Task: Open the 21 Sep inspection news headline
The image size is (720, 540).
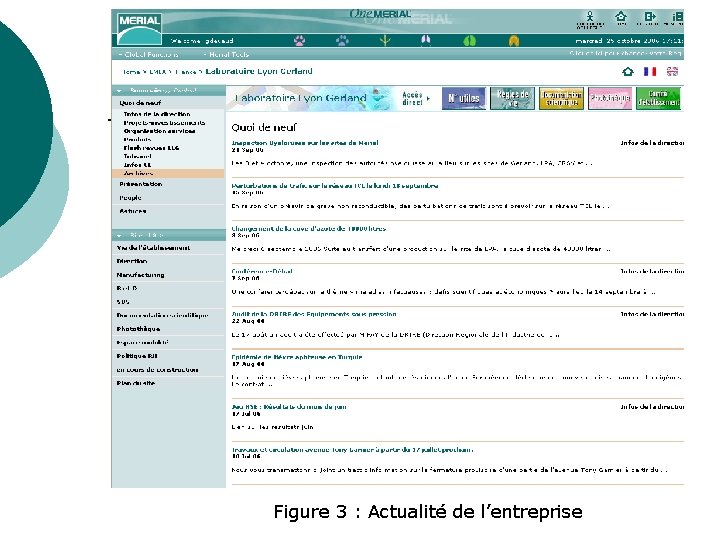Action: (305, 143)
